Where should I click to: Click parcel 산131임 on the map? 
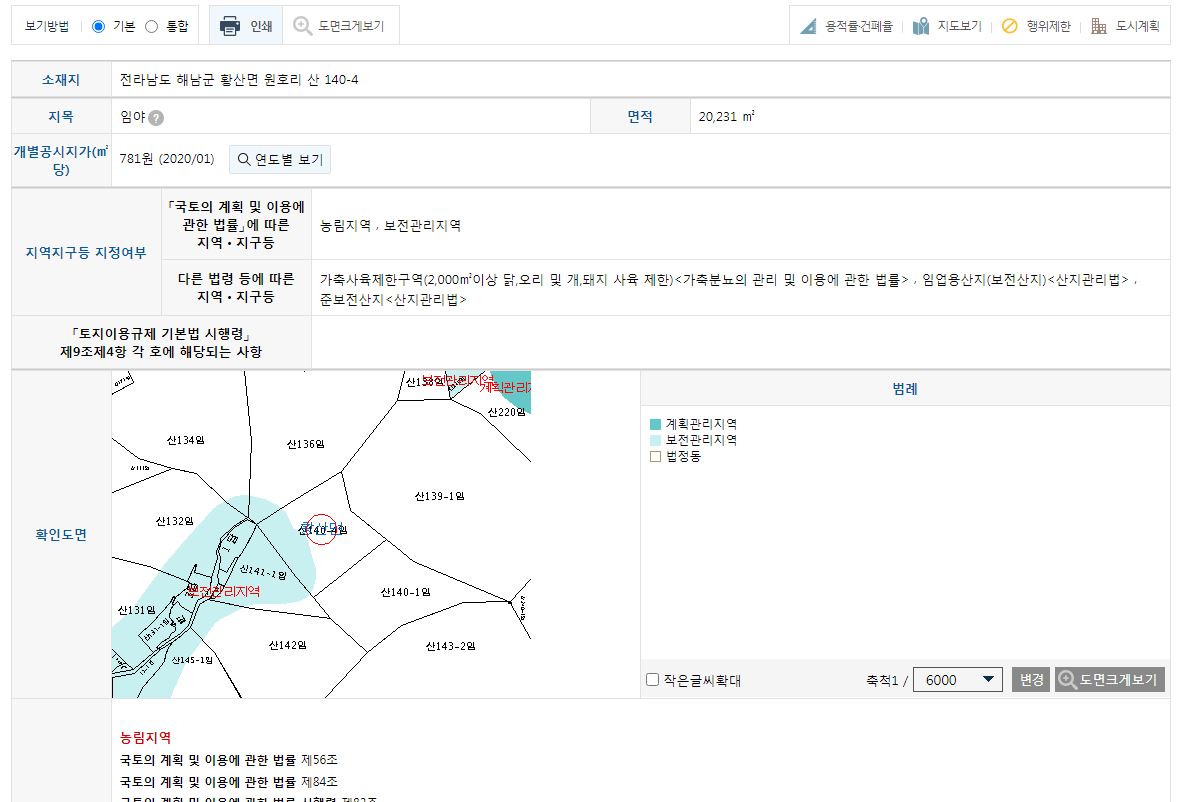[137, 610]
